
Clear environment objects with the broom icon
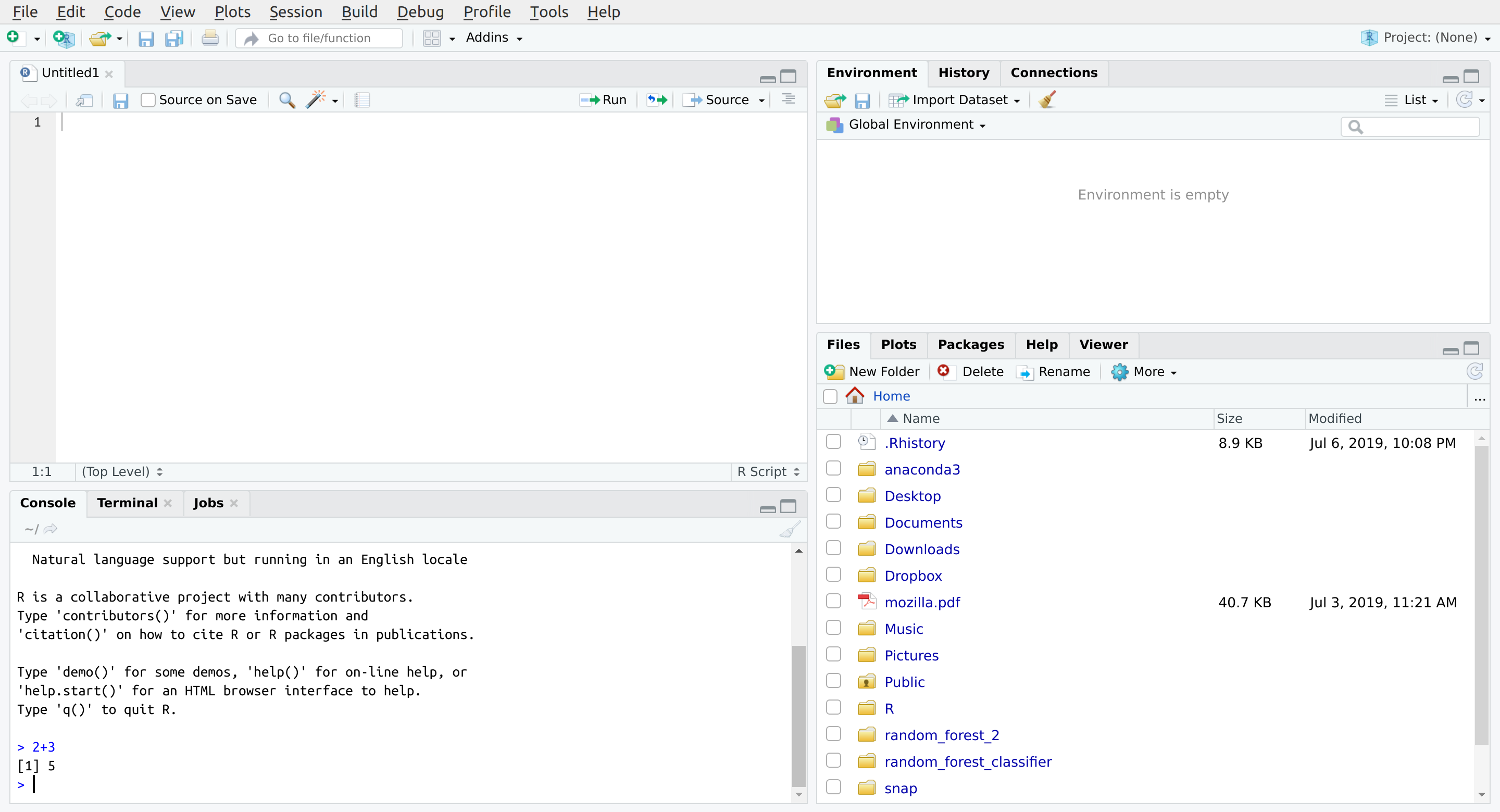click(1047, 99)
